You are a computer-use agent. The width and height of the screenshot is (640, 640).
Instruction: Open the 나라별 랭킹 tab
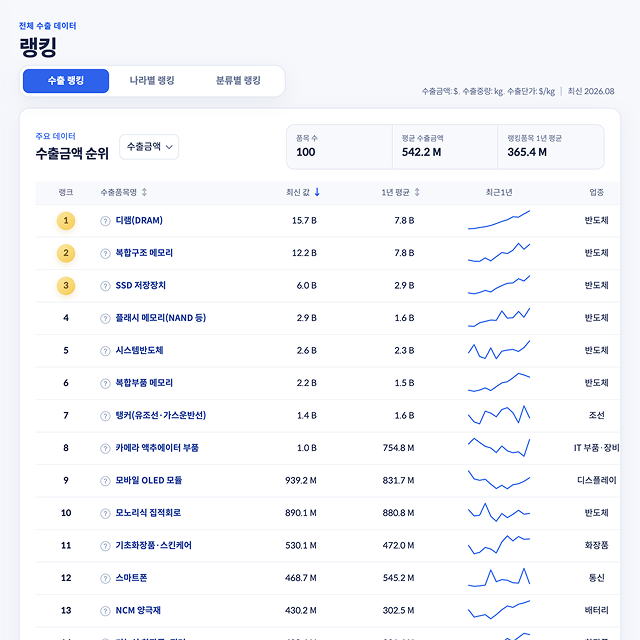click(152, 81)
